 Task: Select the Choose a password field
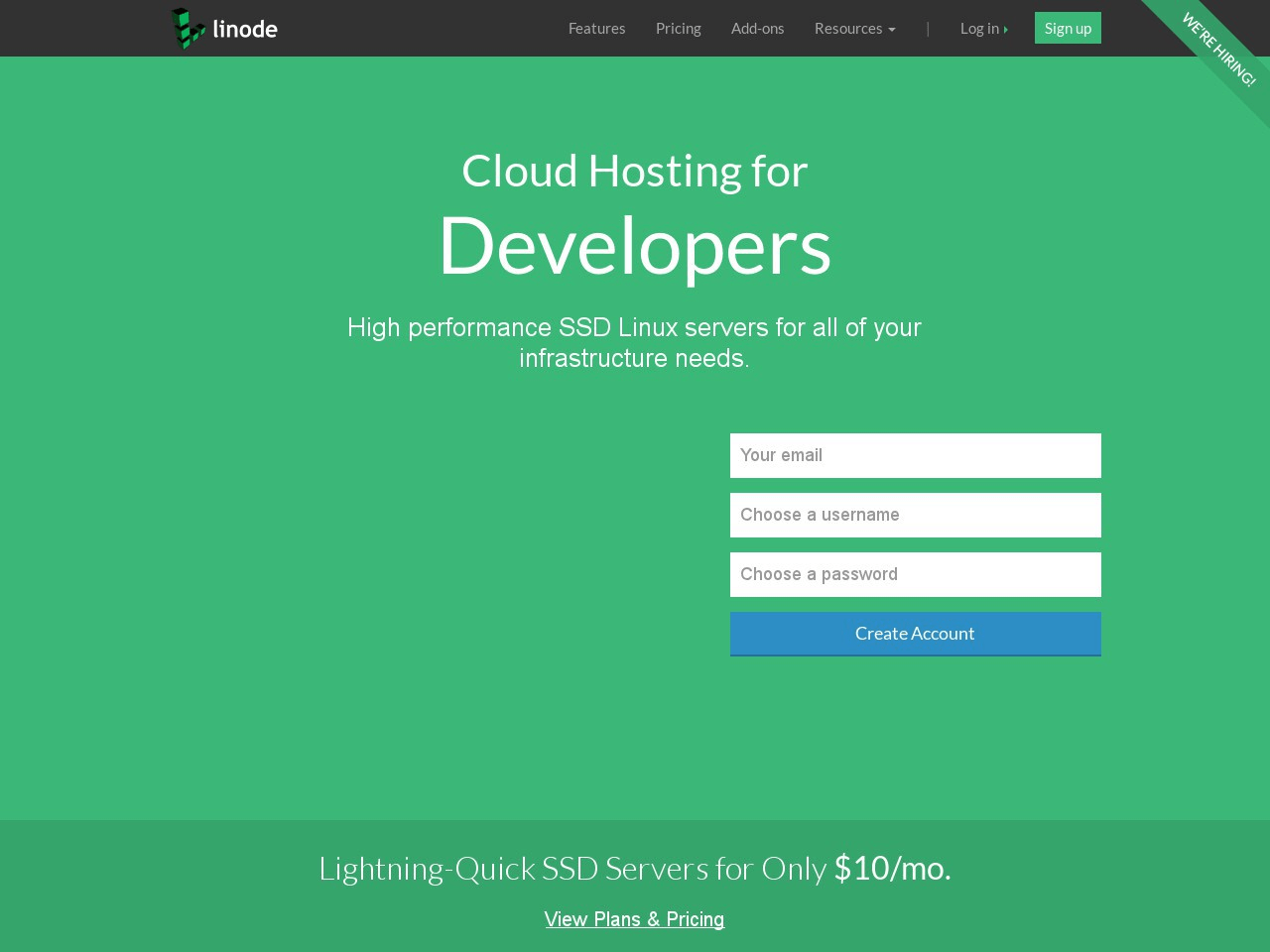click(915, 574)
